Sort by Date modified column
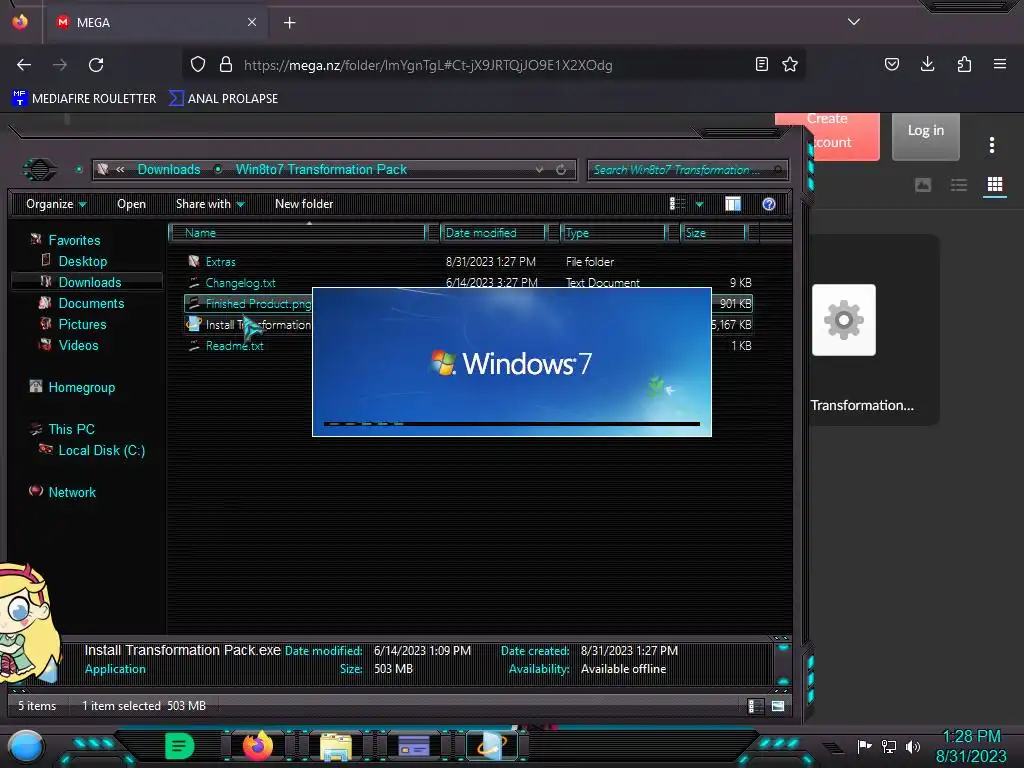This screenshot has width=1024, height=768. pyautogui.click(x=493, y=232)
